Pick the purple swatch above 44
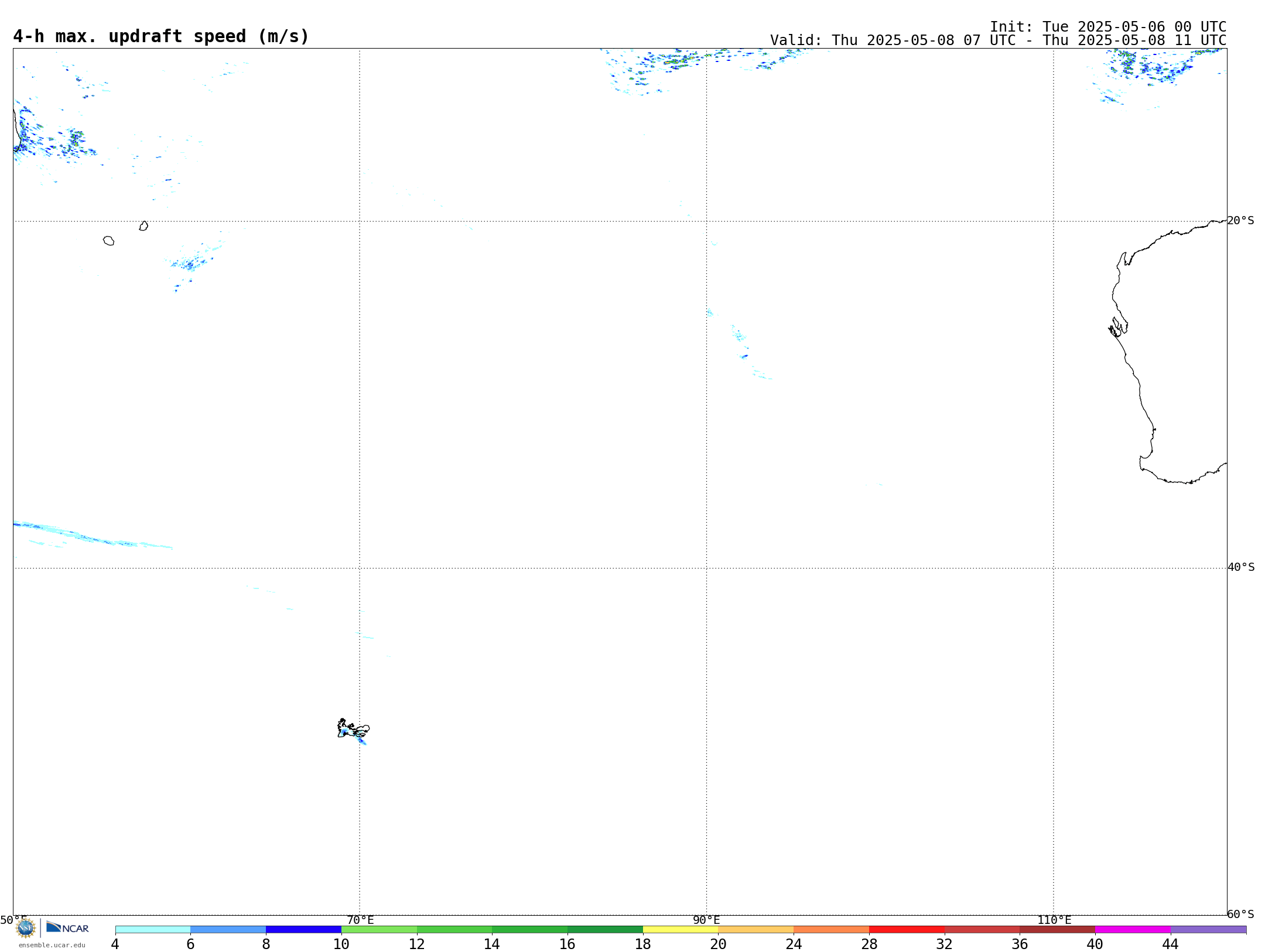This screenshot has height=952, width=1265. tap(1208, 929)
